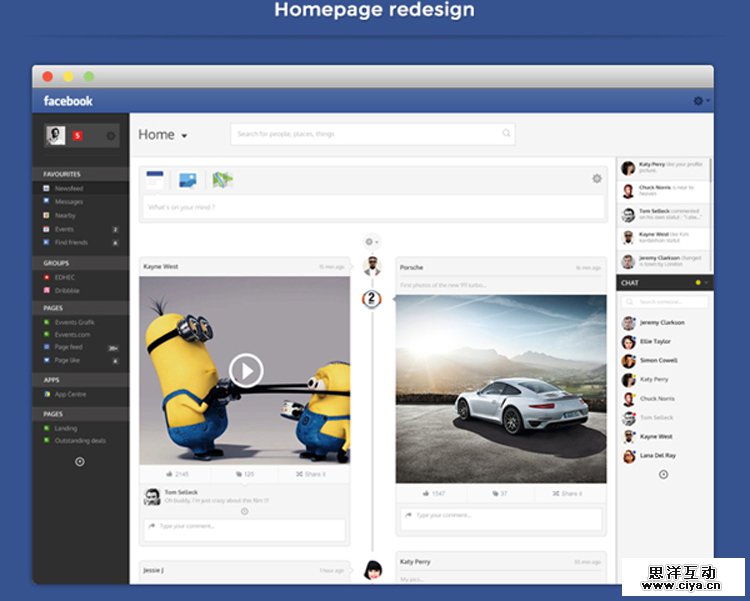Click the search magnifier icon
This screenshot has height=601, width=750.
pos(506,133)
